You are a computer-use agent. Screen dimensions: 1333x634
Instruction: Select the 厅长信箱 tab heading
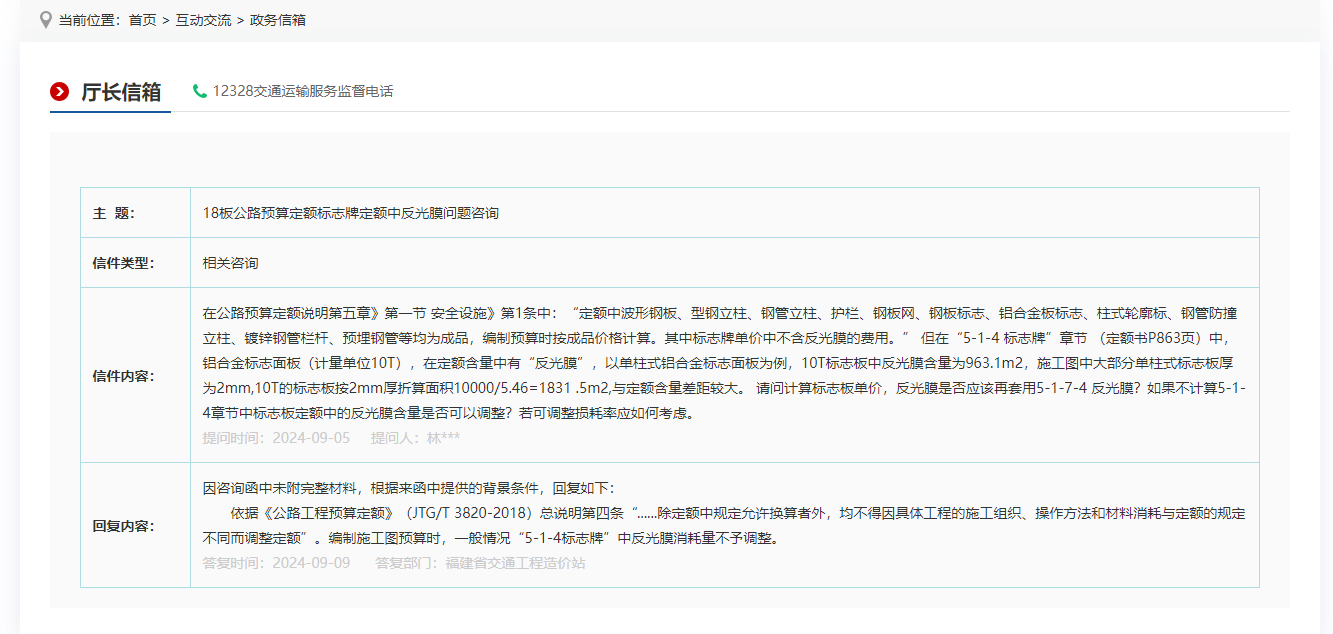tap(121, 92)
